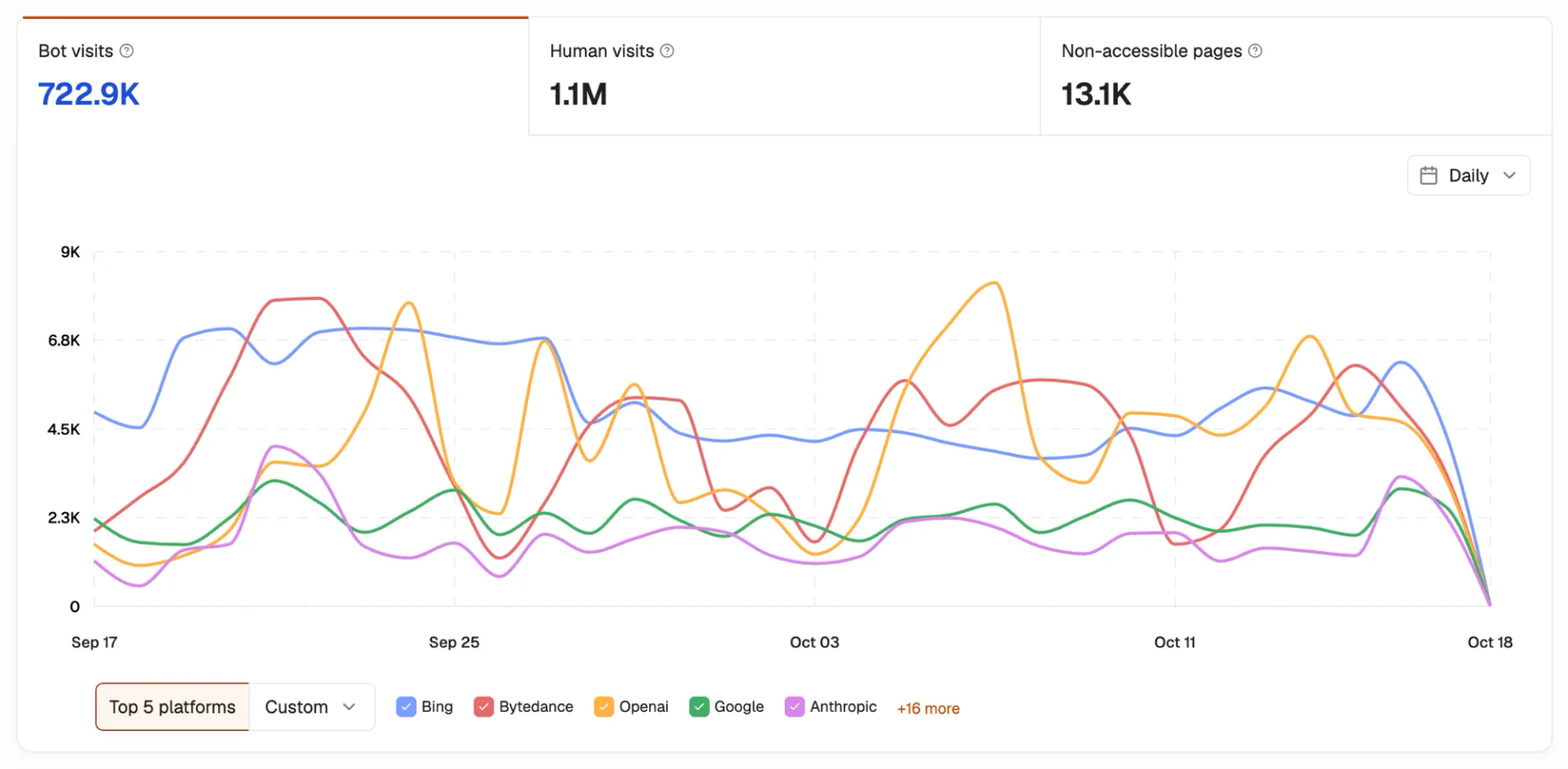This screenshot has height=769, width=1568.
Task: Uncheck the Bing platform checkbox
Action: (x=406, y=707)
